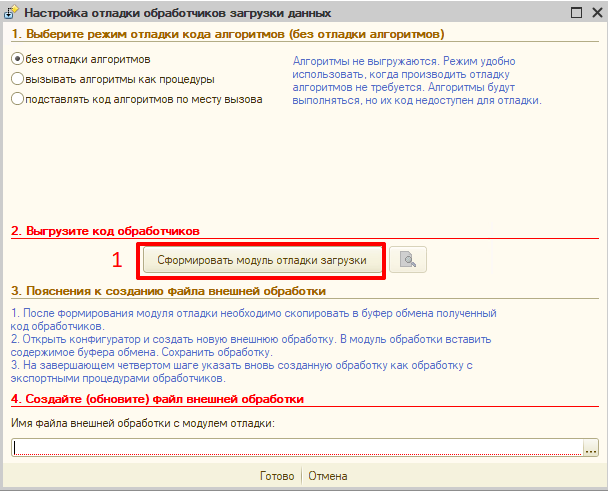Click heading '4. Создайте (обновите) файл внешней обработки'
Viewport: 608px width, 491px height.
click(157, 399)
